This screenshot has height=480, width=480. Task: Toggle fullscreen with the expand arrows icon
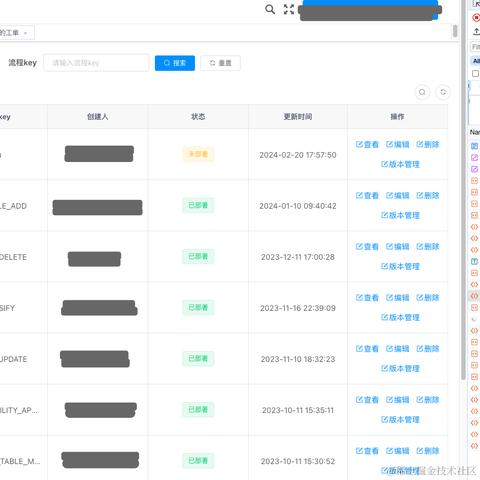pos(289,9)
